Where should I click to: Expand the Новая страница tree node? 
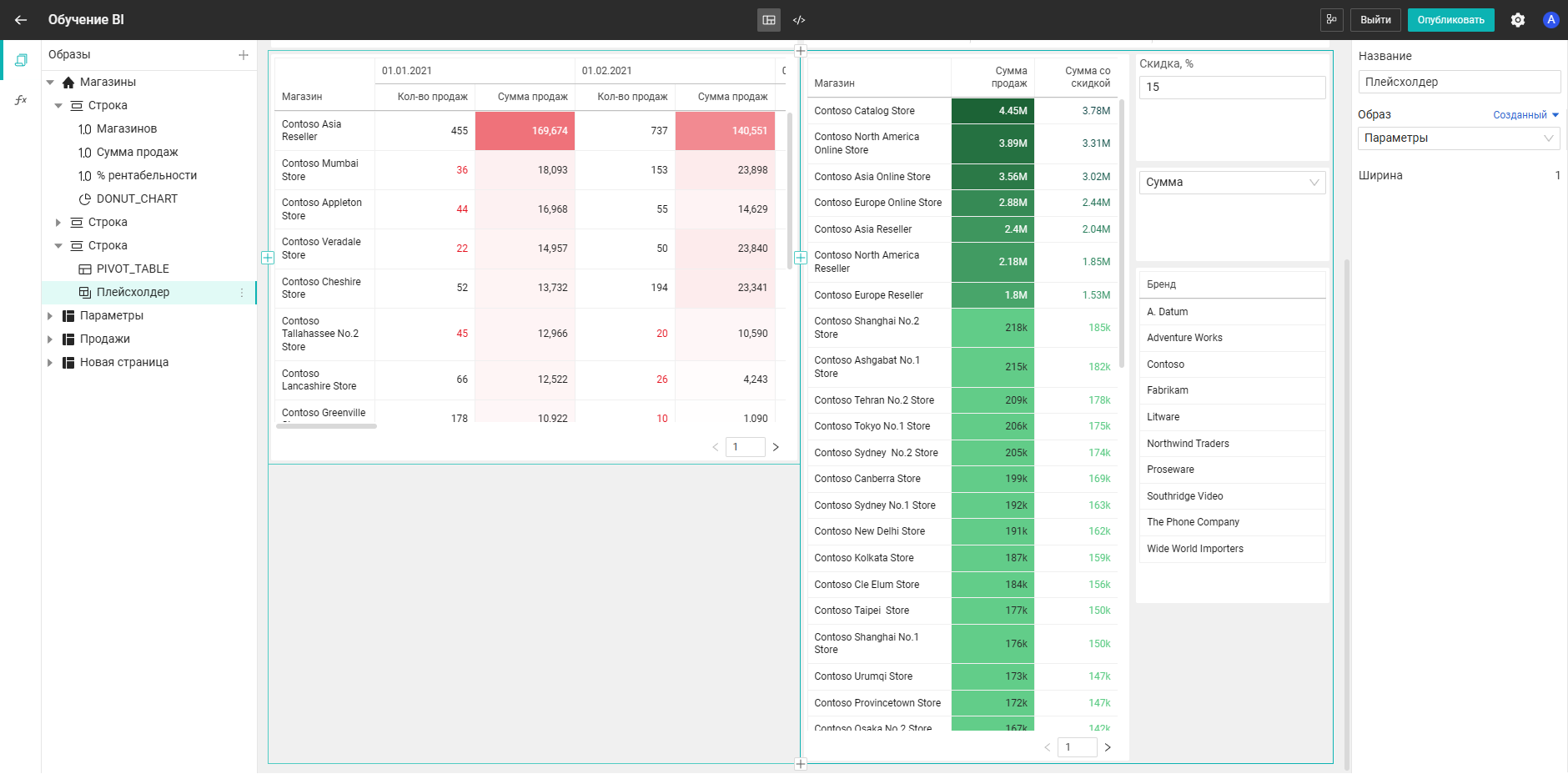[50, 363]
